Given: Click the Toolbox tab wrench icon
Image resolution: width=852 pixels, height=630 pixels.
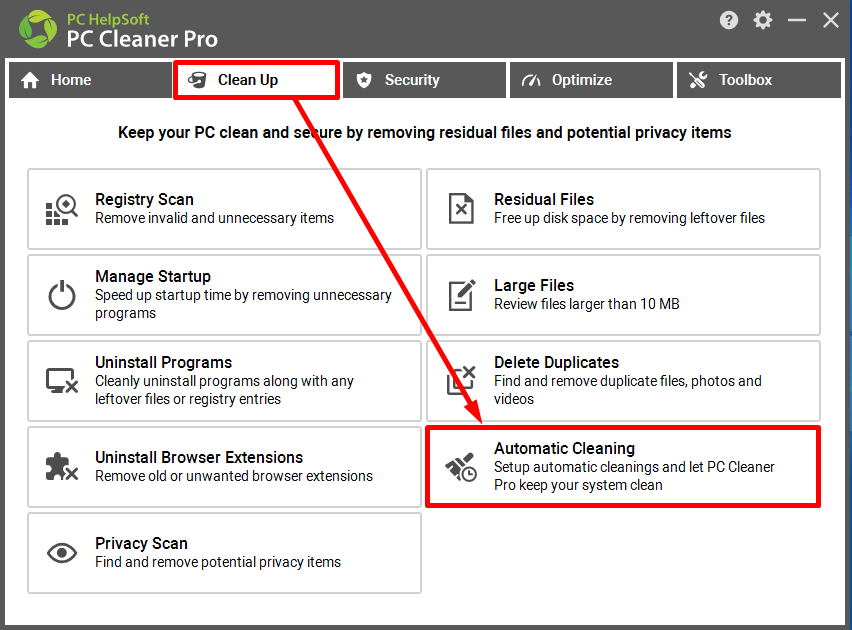Looking at the screenshot, I should [x=698, y=80].
